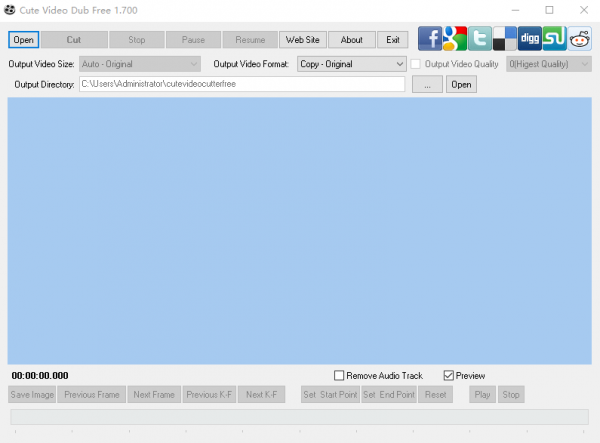
Task: Click the blue video preview area
Action: [x=300, y=231]
